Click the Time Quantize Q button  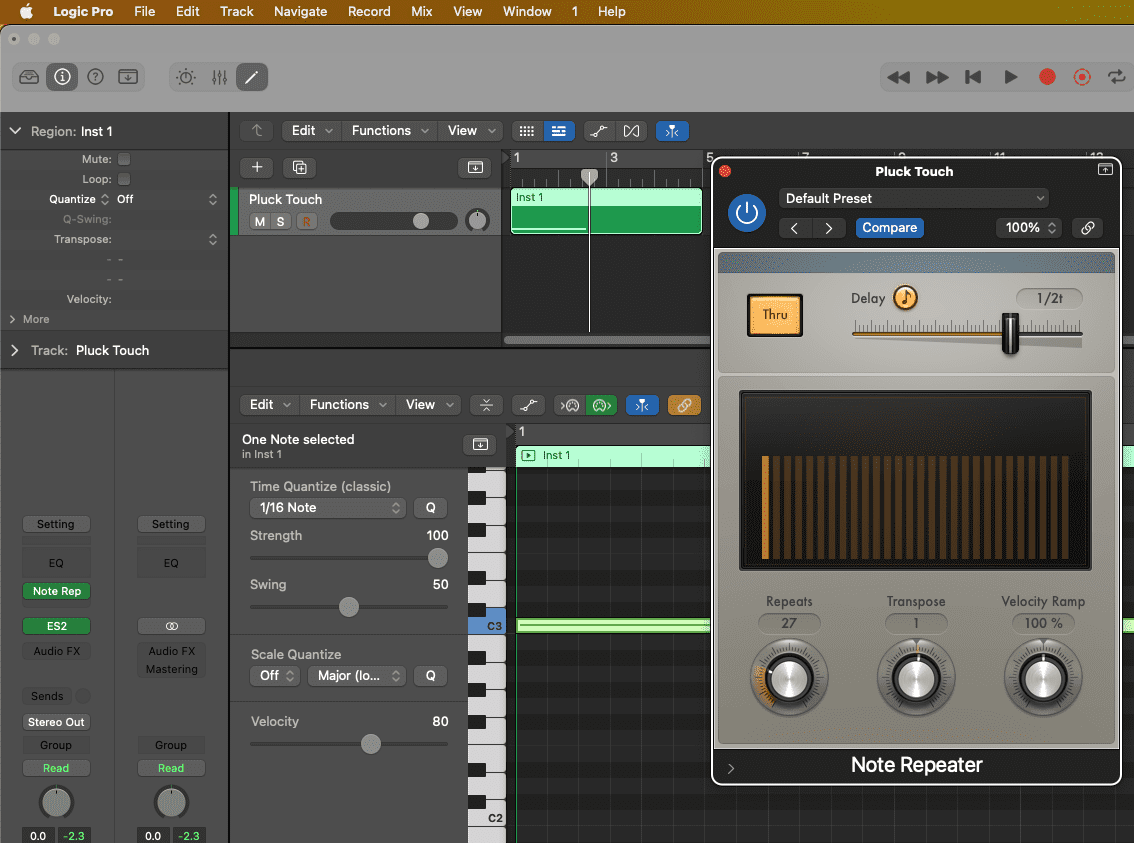click(x=430, y=508)
